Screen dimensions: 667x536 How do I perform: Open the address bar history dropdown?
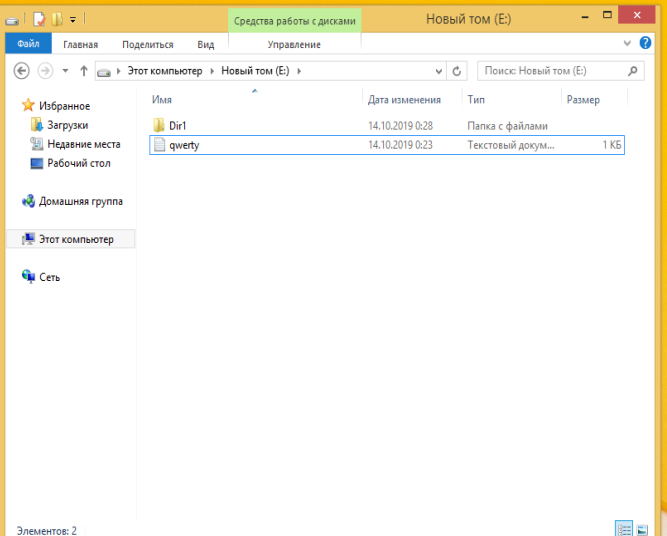click(x=438, y=71)
